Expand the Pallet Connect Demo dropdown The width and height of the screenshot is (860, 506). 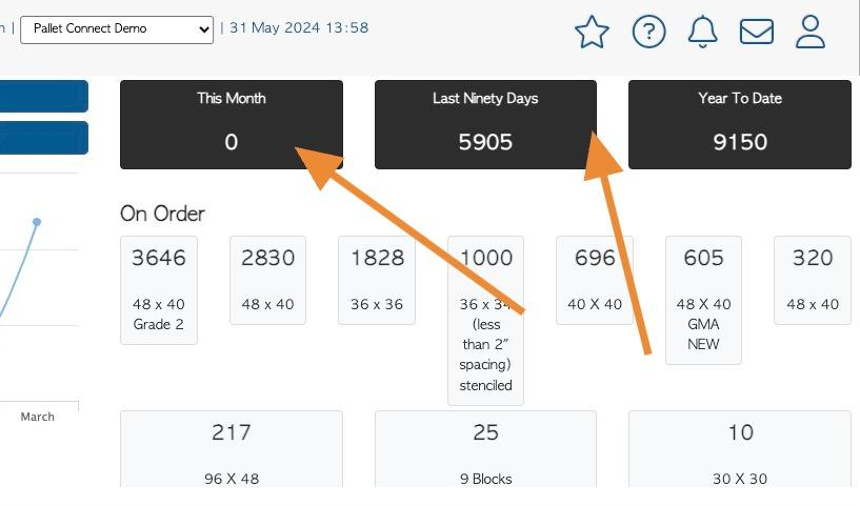click(117, 30)
